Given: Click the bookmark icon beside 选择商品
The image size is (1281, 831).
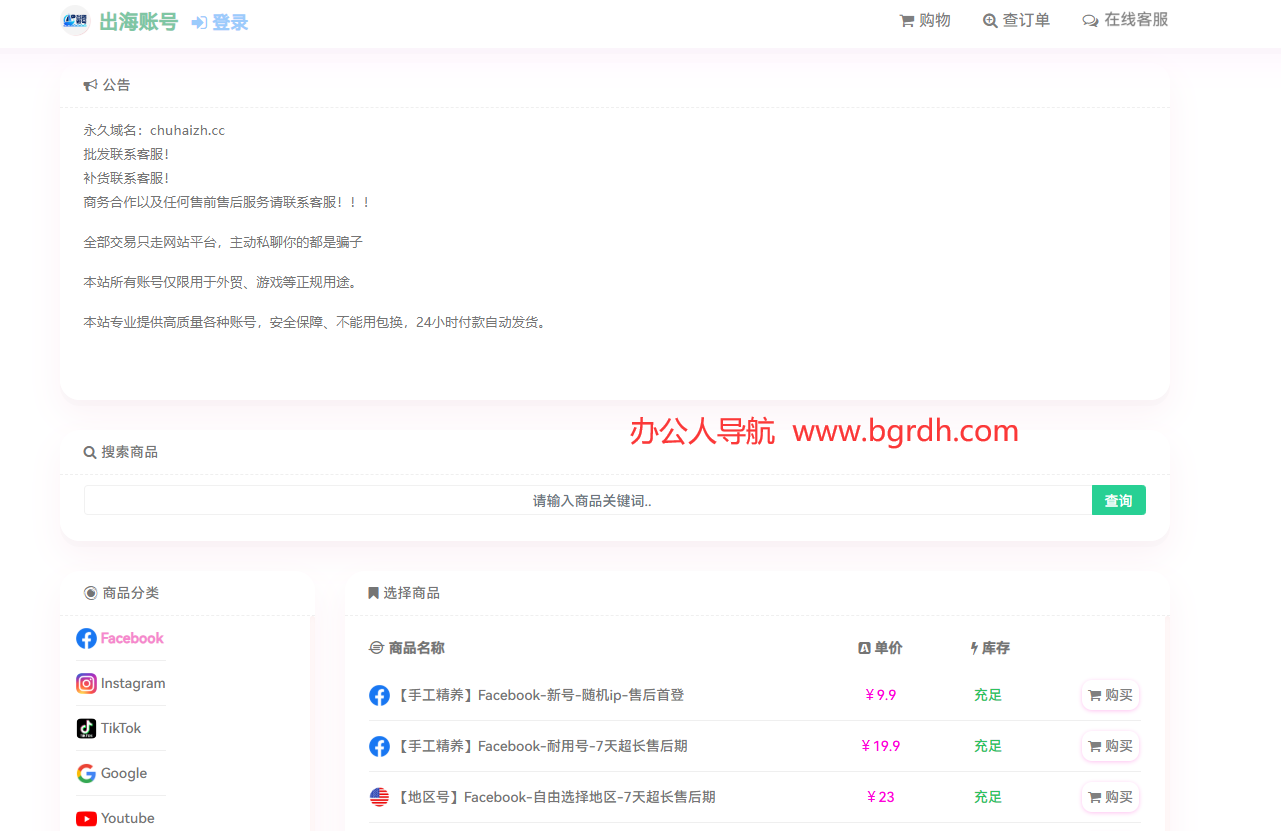Looking at the screenshot, I should pyautogui.click(x=373, y=593).
